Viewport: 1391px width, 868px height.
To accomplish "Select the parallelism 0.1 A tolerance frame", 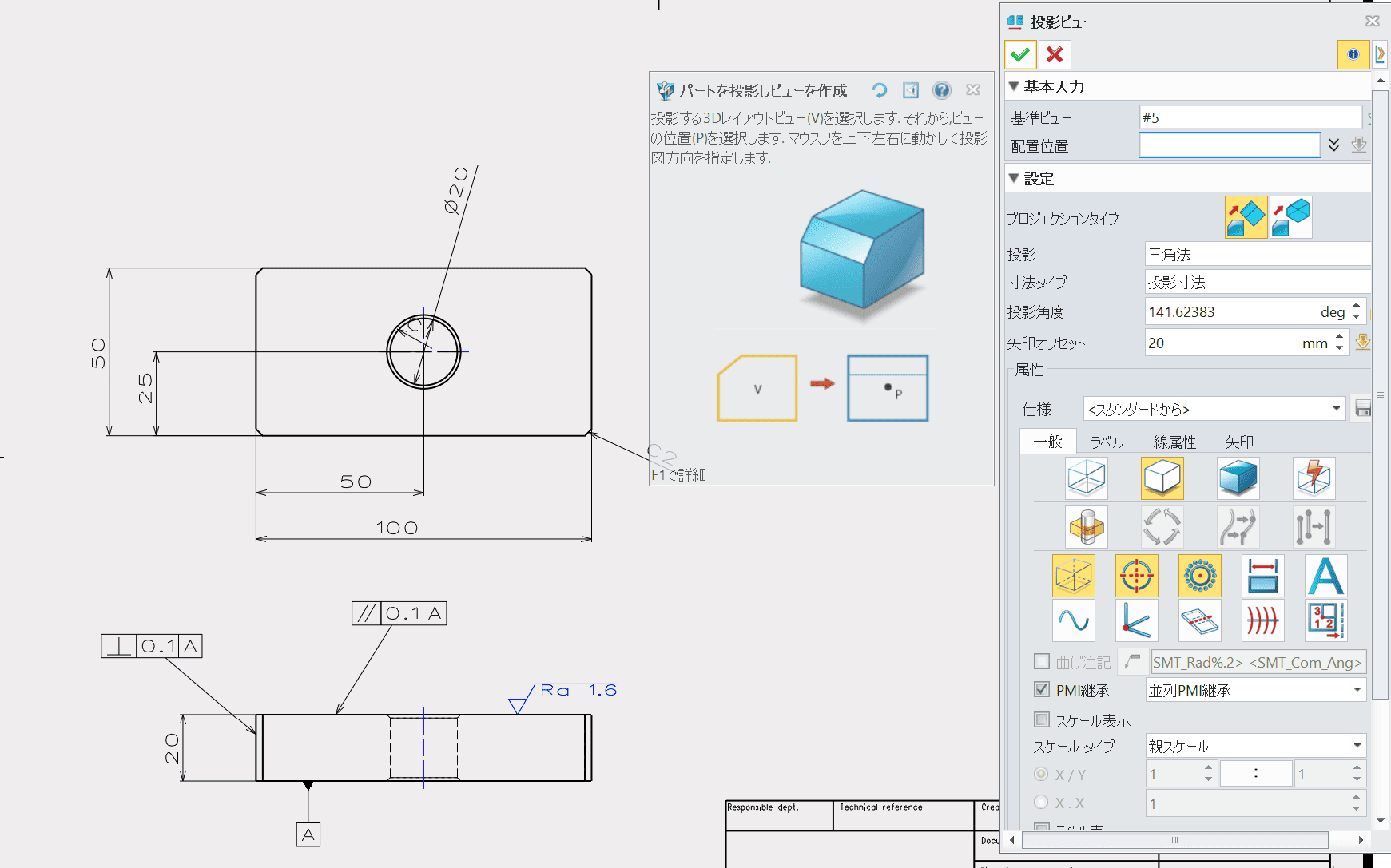I will click(399, 612).
